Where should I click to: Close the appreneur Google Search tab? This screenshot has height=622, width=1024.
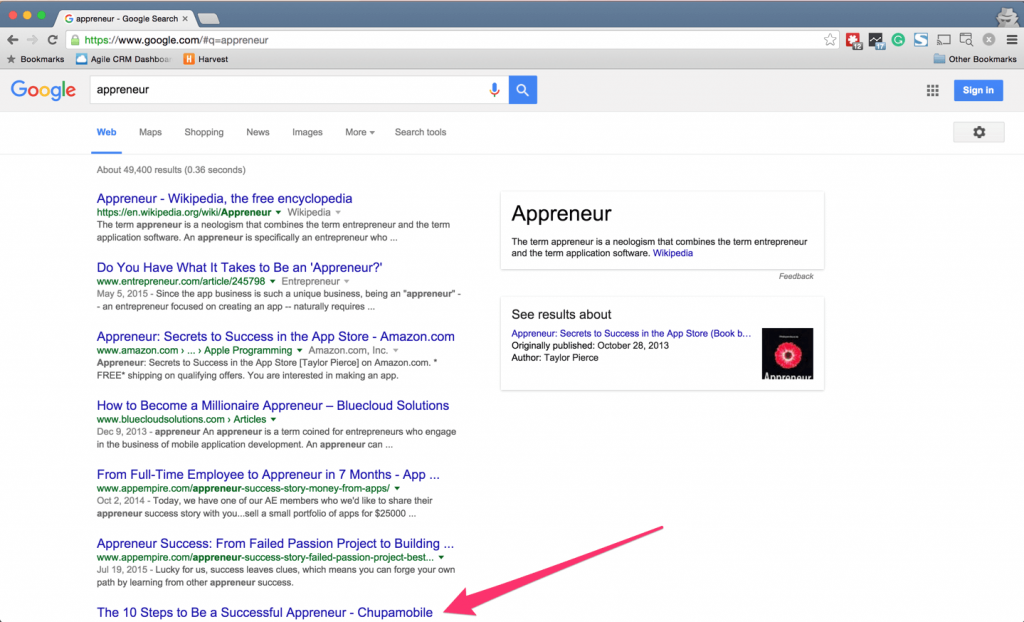[x=185, y=18]
